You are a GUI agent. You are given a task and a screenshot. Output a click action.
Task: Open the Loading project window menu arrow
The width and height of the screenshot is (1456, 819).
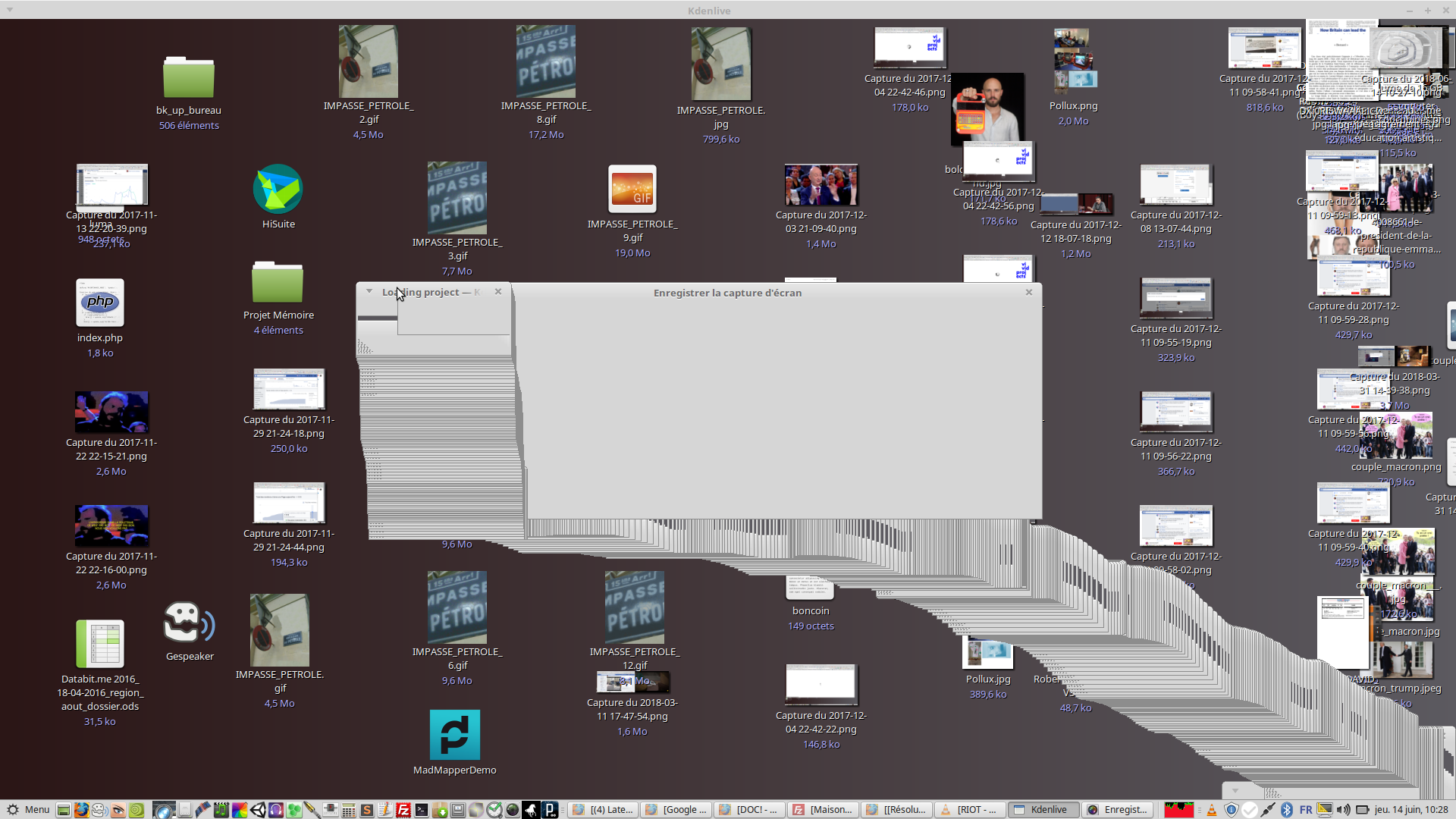369,292
